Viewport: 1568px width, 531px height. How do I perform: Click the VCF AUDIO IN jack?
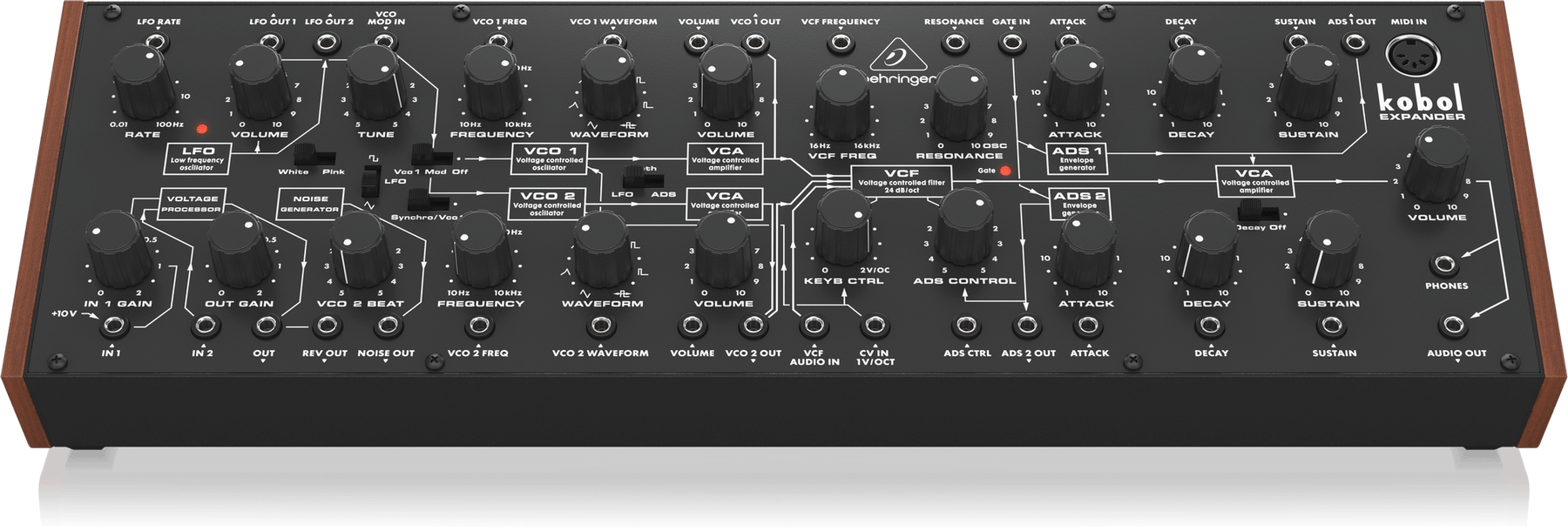(x=813, y=326)
